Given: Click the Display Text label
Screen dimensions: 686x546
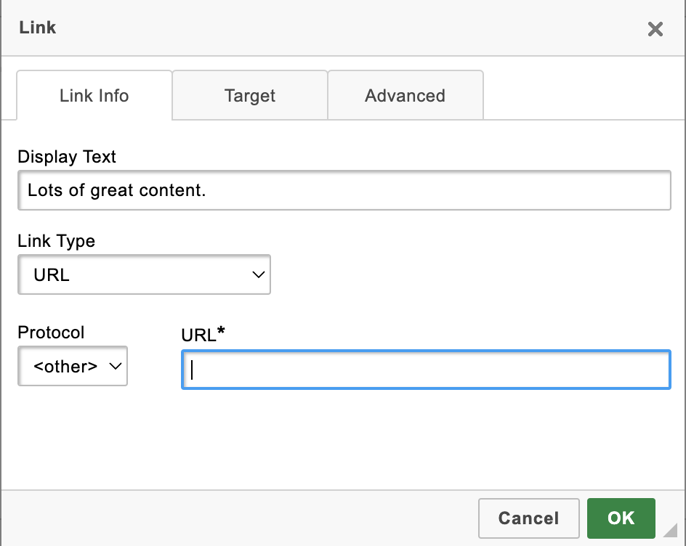Looking at the screenshot, I should click(66, 157).
